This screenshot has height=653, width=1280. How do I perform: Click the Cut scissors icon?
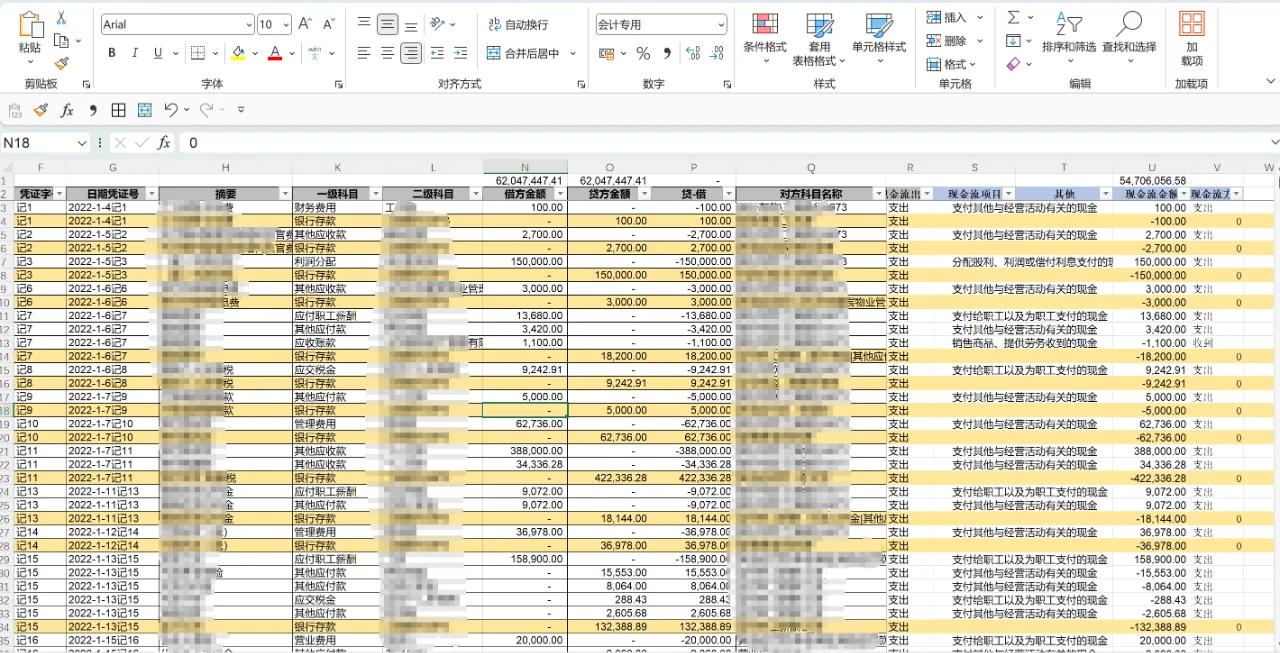click(x=61, y=18)
